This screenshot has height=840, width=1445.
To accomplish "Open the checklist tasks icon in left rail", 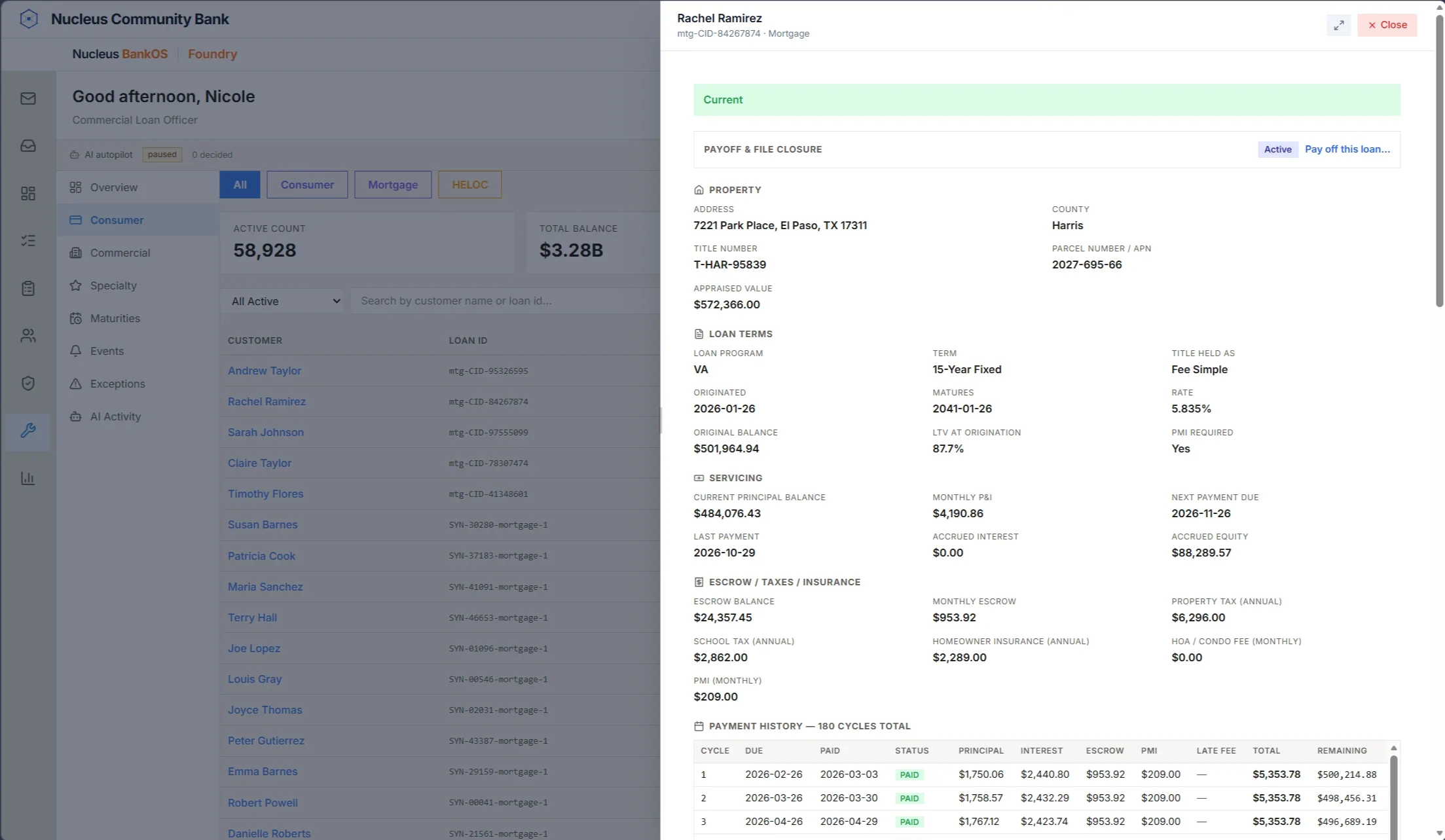I will (x=28, y=241).
